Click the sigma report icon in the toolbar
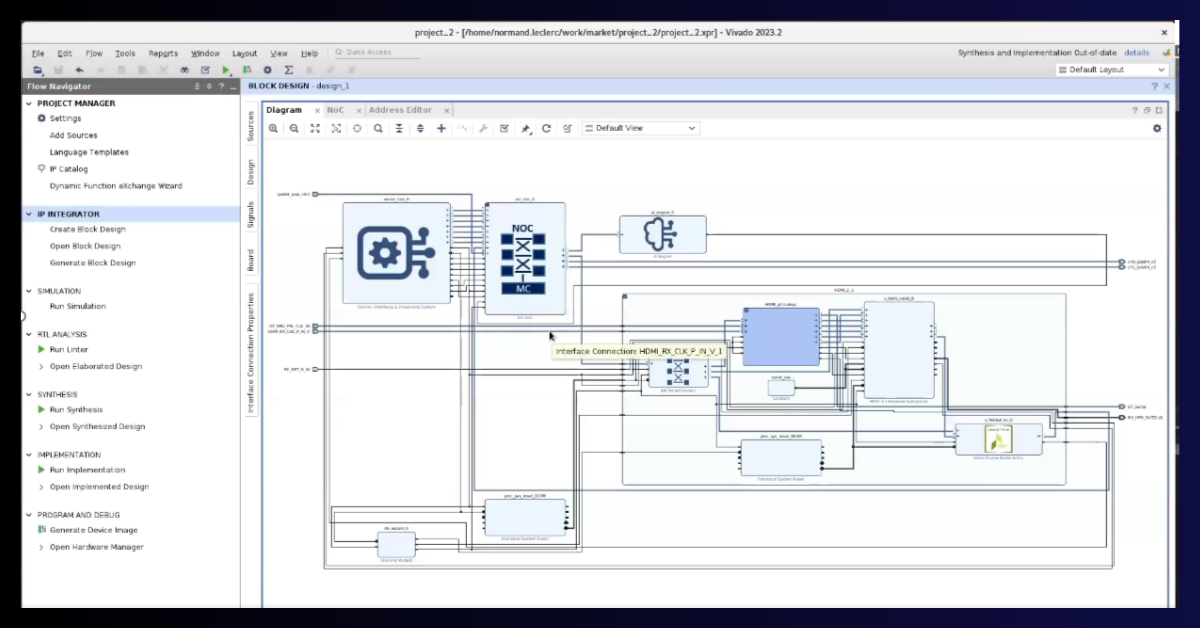 pyautogui.click(x=289, y=70)
